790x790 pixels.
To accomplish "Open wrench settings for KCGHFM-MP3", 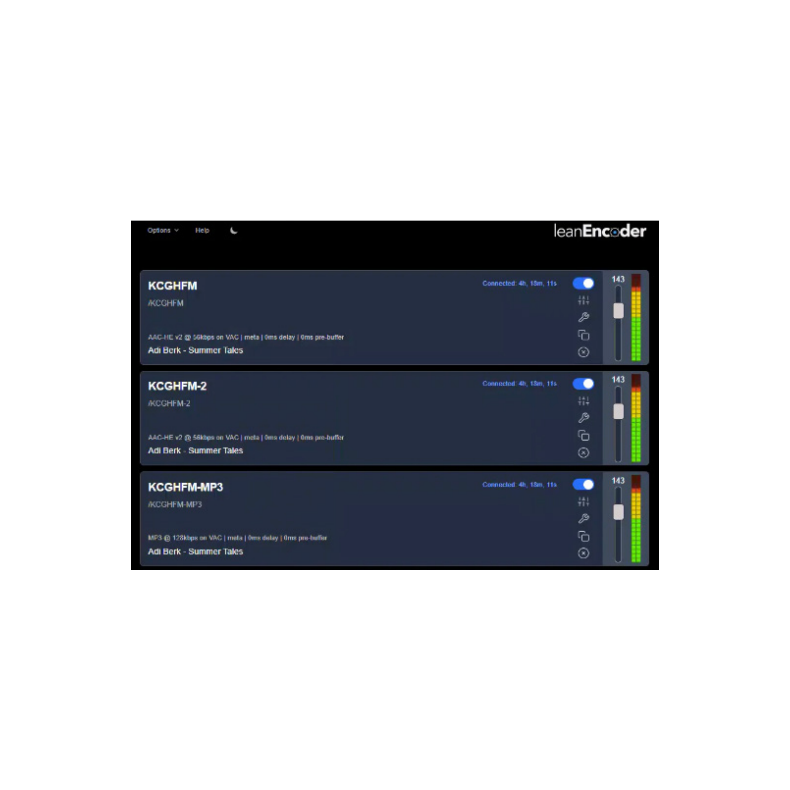I will coord(583,518).
